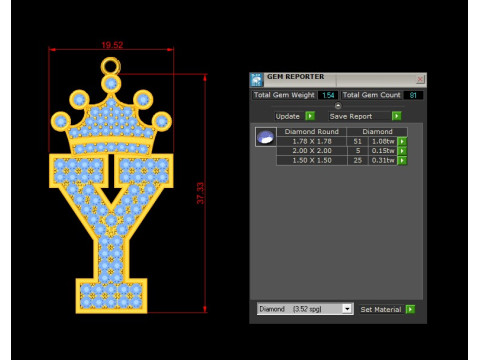Click the Set Material green arrow

[x=410, y=309]
